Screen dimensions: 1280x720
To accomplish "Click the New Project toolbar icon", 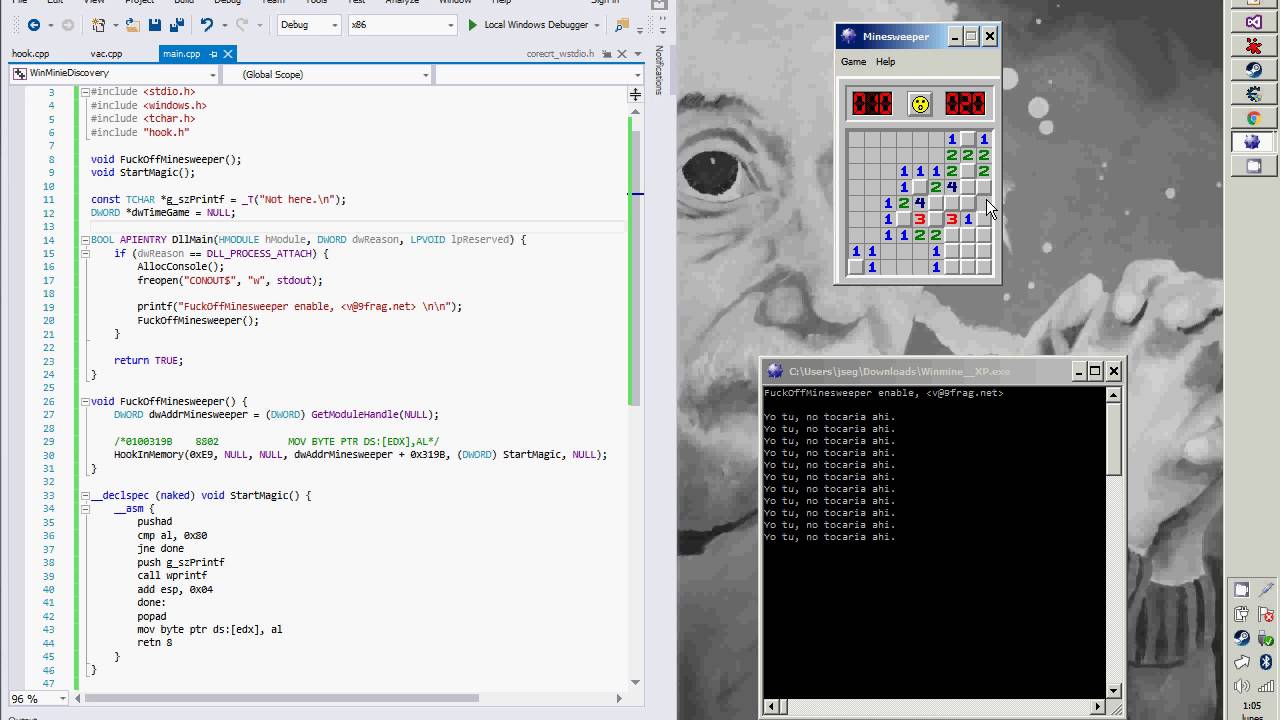I will (99, 25).
